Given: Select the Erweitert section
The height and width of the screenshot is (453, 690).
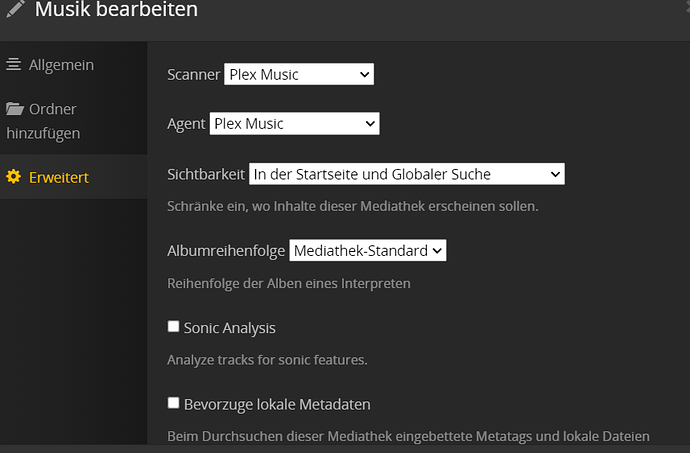Looking at the screenshot, I should pyautogui.click(x=59, y=177).
